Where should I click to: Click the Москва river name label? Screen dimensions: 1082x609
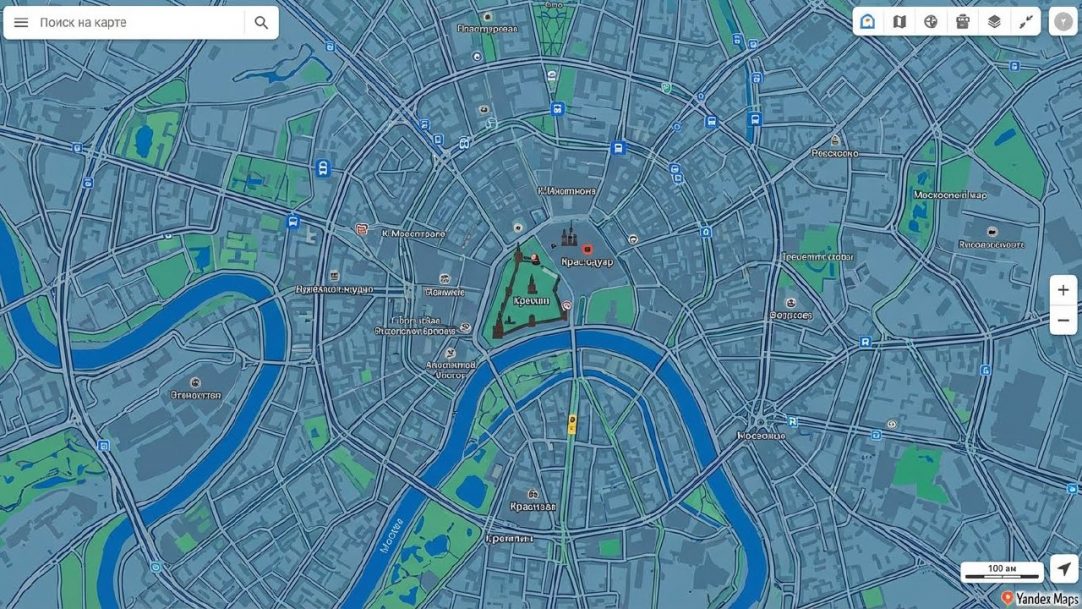point(391,535)
